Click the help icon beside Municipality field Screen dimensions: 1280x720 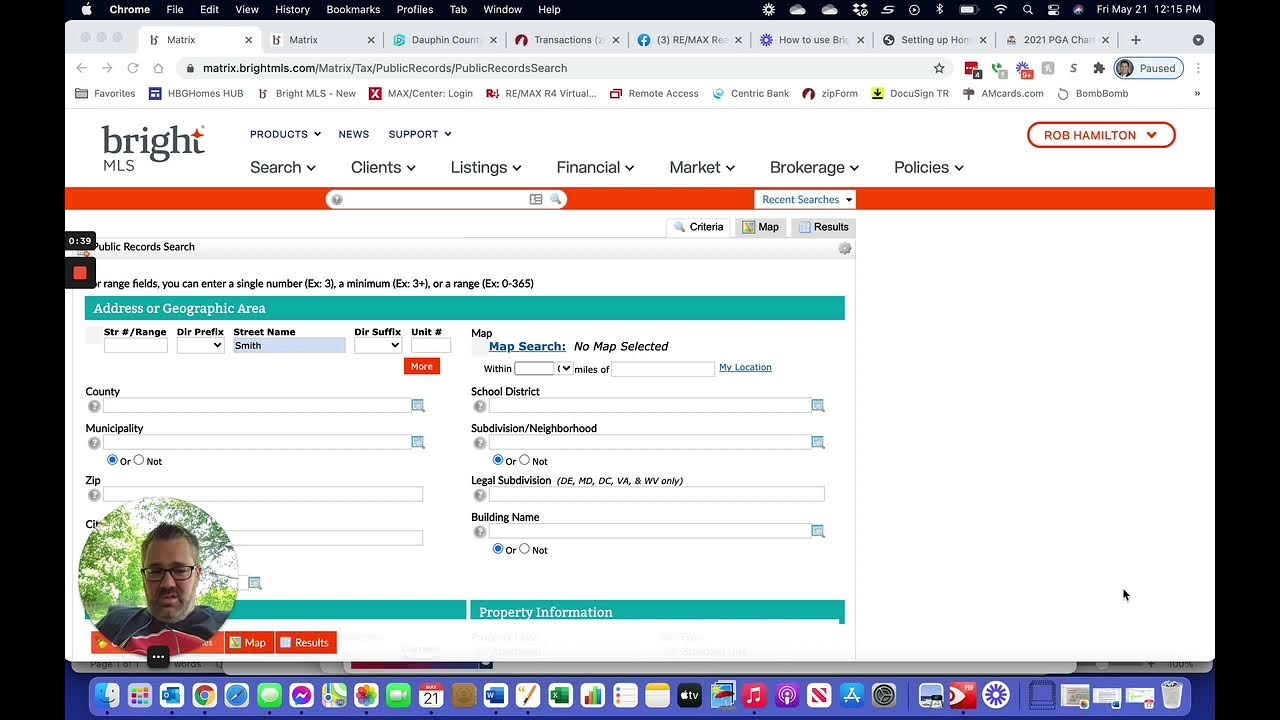pos(94,443)
